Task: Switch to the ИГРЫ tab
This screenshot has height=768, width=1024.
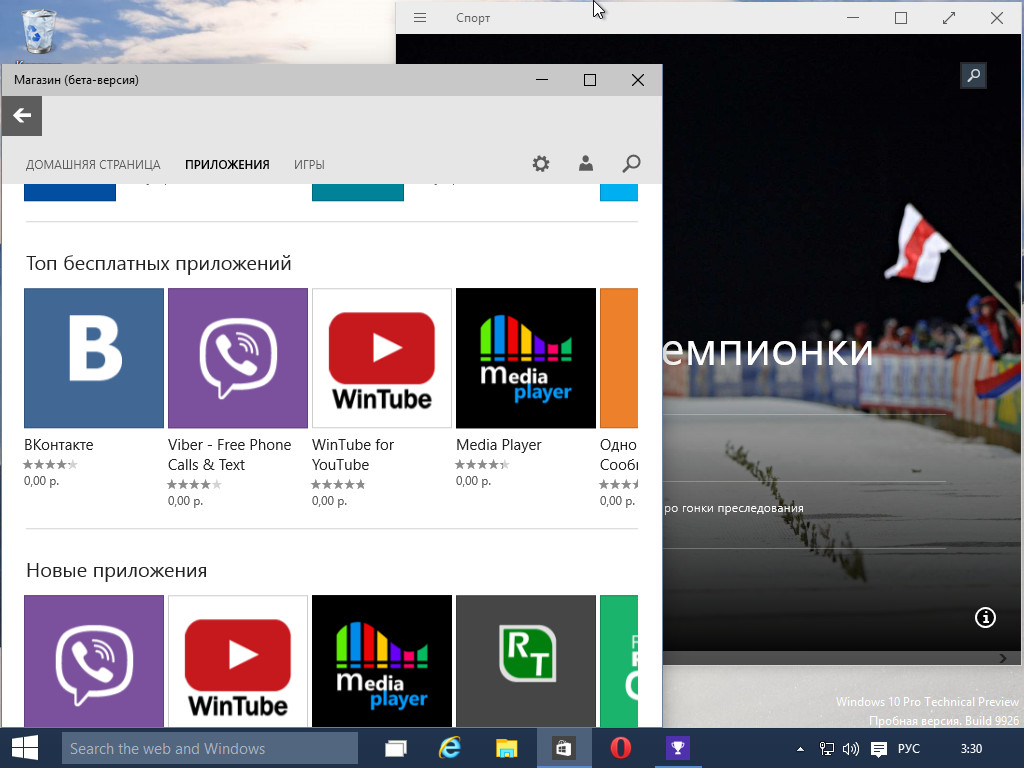Action: click(309, 165)
